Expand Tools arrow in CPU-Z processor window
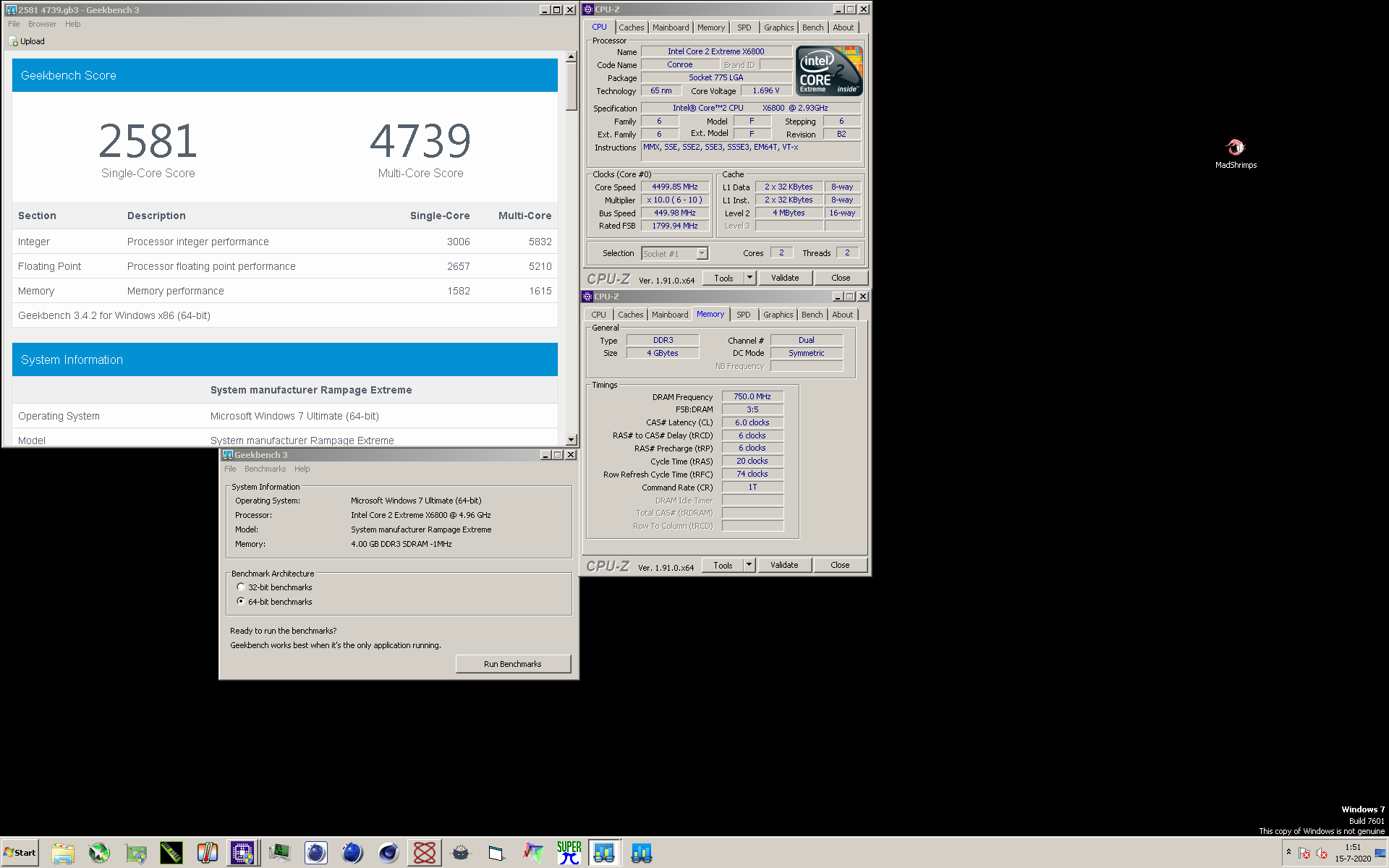Viewport: 1389px width, 868px height. pyautogui.click(x=749, y=278)
